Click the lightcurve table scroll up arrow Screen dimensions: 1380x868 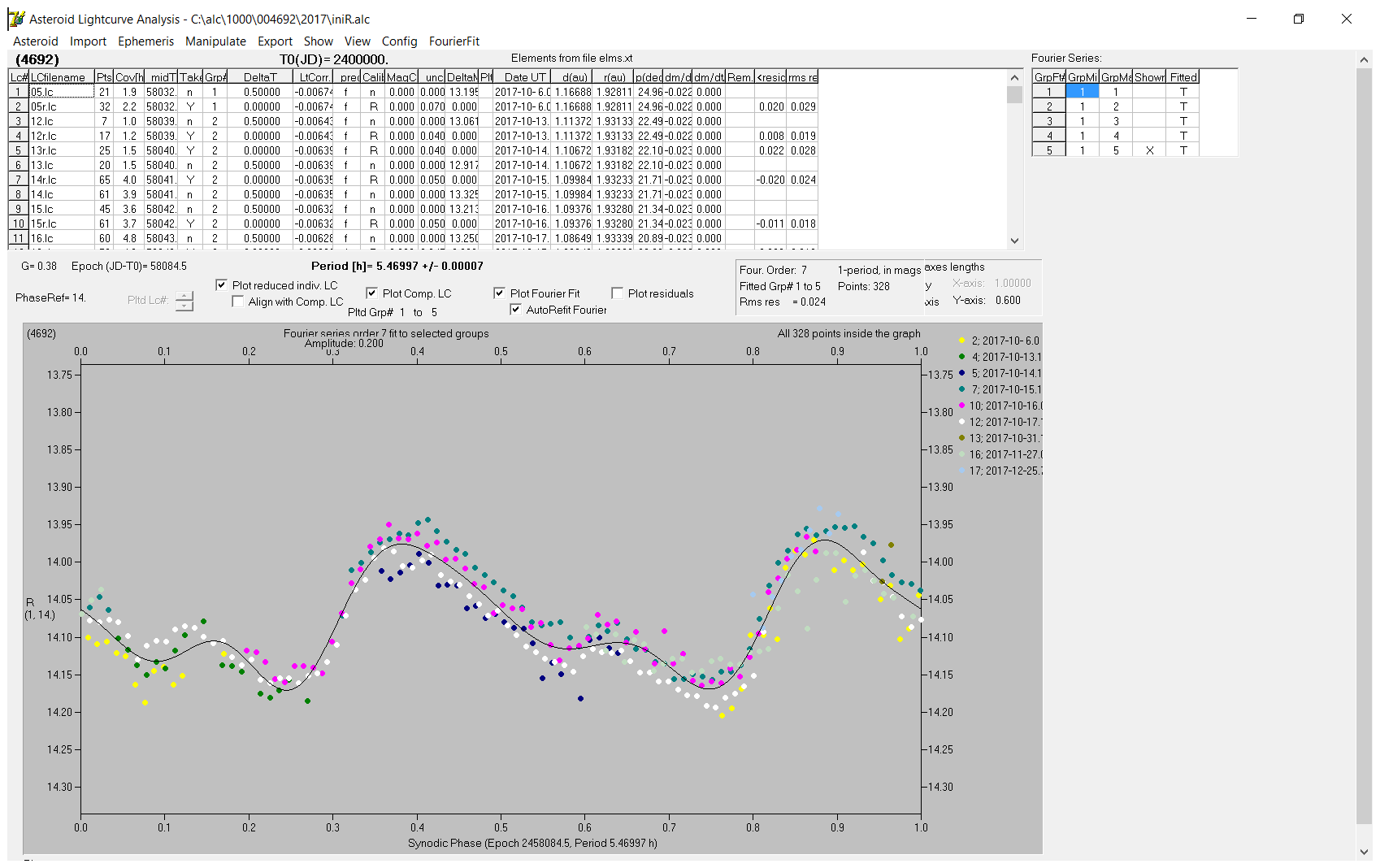click(x=1014, y=78)
